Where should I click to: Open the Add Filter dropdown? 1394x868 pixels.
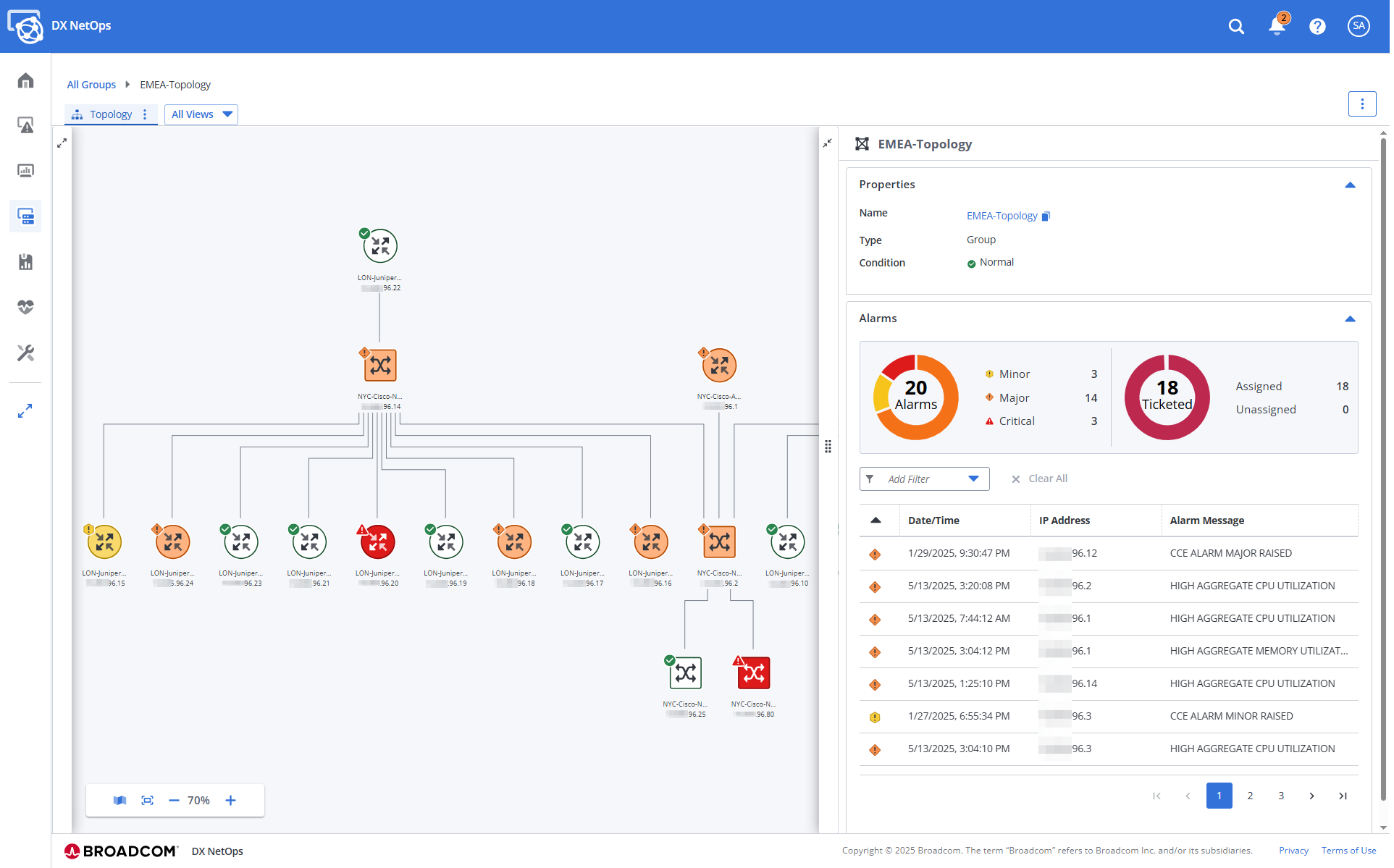point(924,479)
